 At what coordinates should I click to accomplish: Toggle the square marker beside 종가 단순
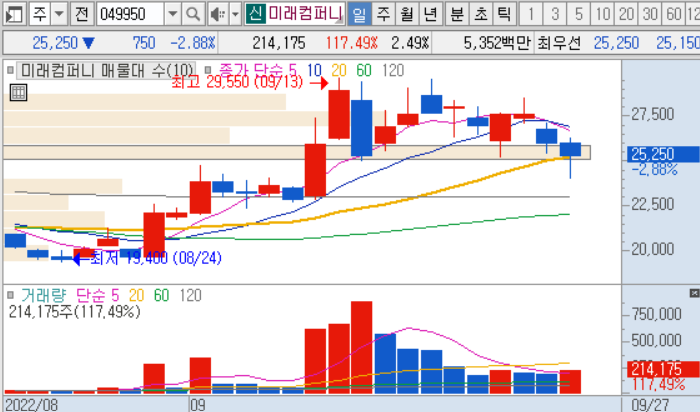pos(208,71)
